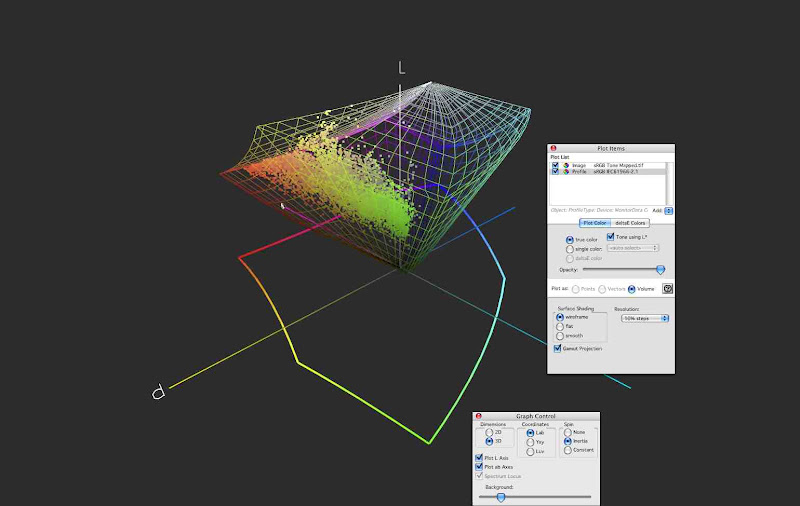Set Spin to Inertia
The image size is (800, 506).
tap(567, 441)
